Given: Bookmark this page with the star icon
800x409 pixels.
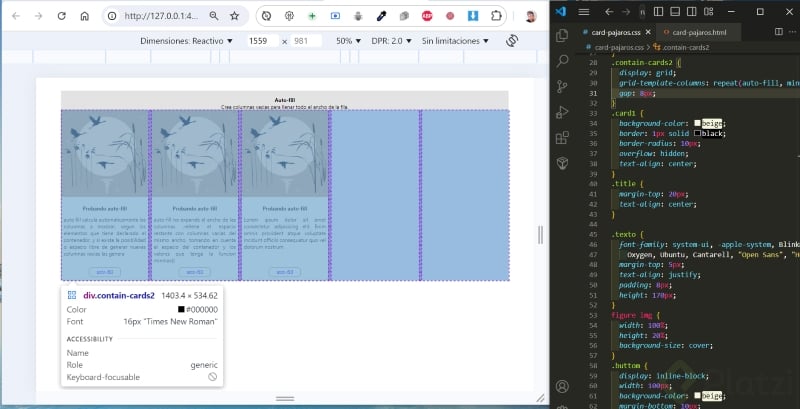Looking at the screenshot, I should coord(234,16).
